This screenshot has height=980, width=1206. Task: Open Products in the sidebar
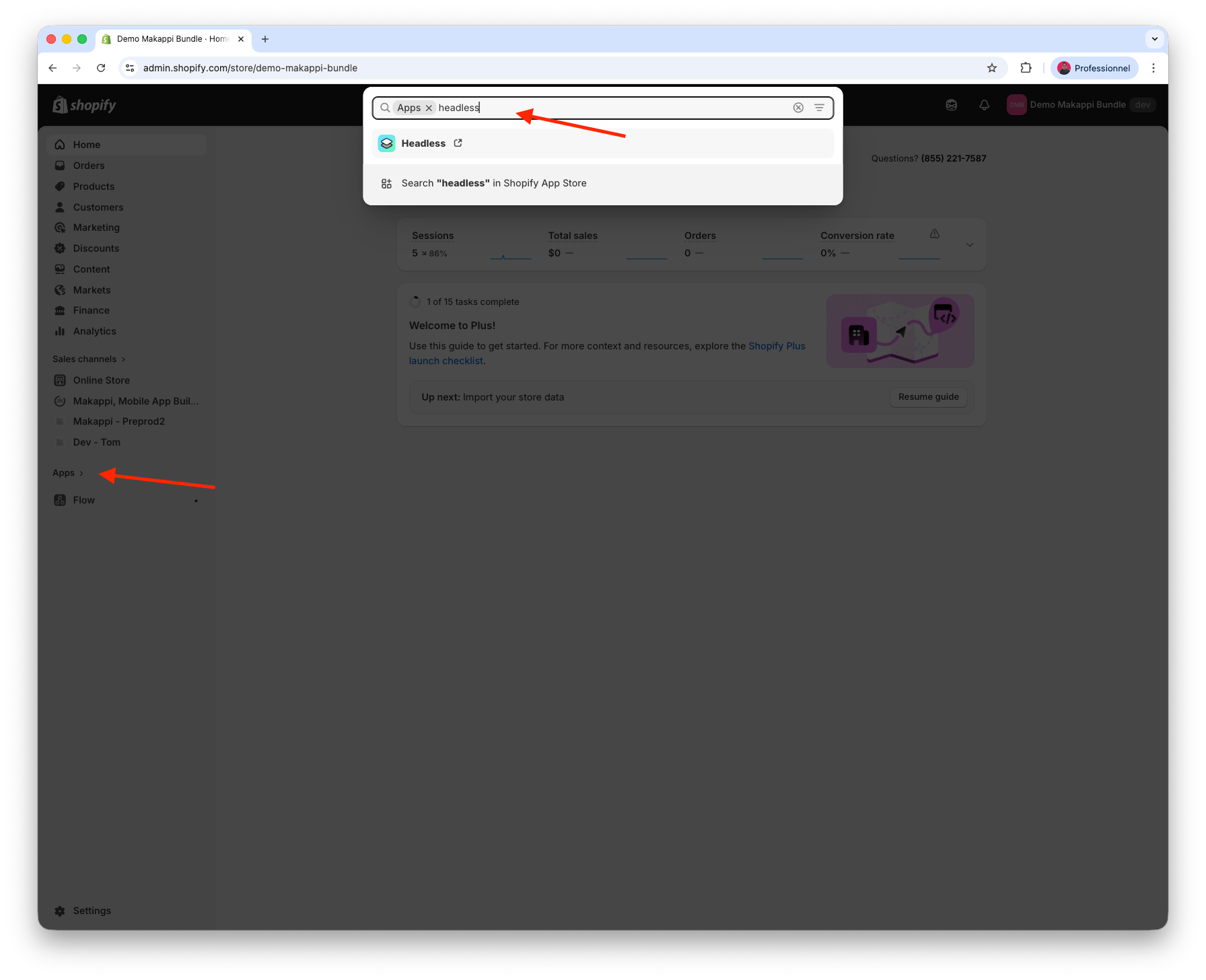(94, 186)
